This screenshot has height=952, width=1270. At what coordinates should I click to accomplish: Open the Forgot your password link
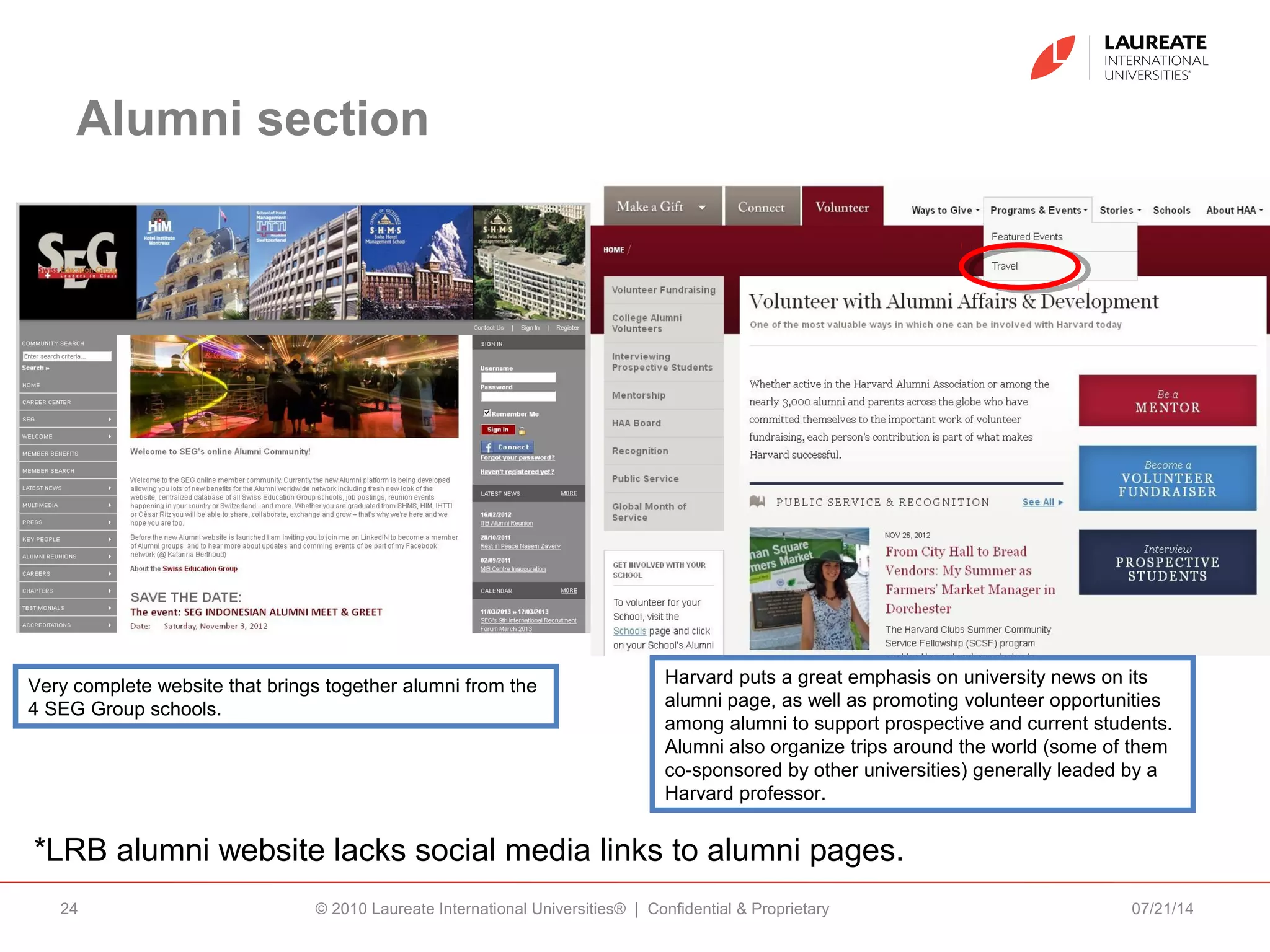click(517, 457)
